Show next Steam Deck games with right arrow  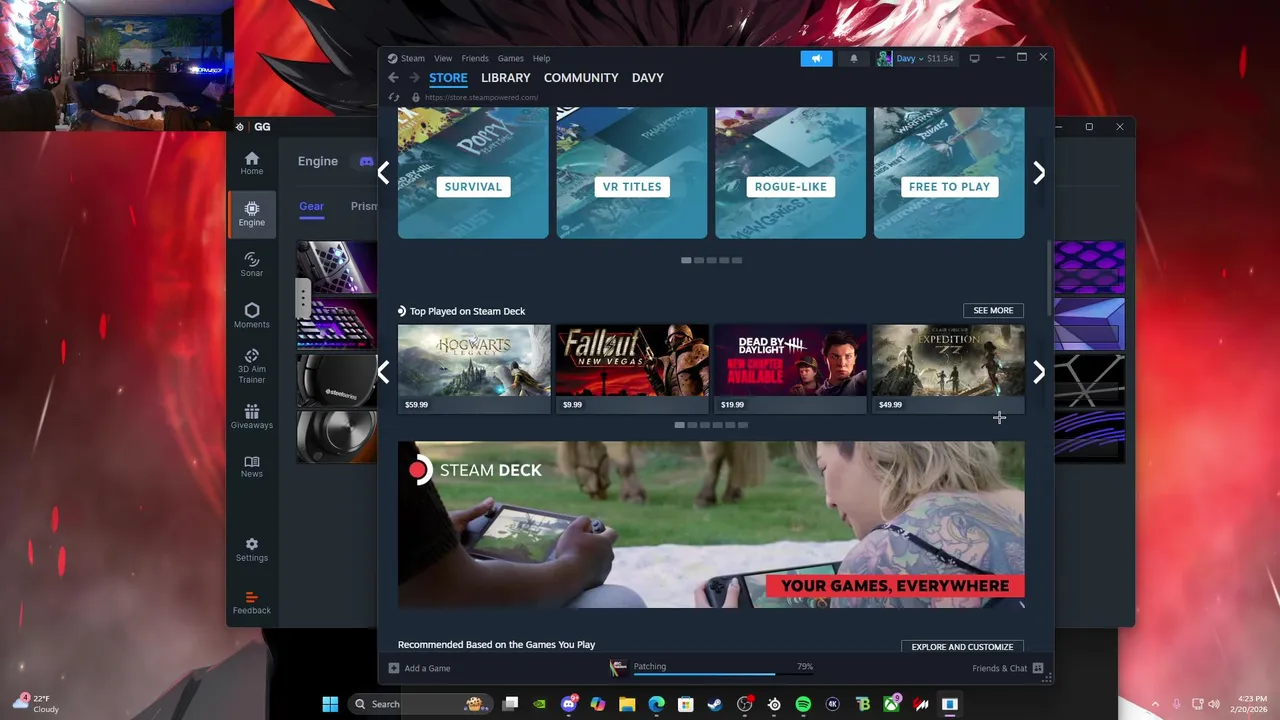coord(1039,373)
